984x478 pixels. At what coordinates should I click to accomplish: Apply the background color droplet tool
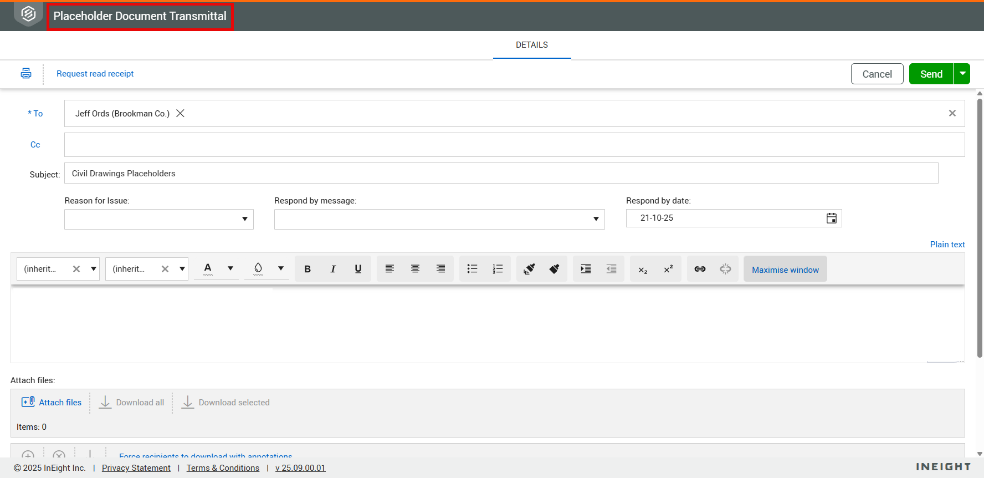258,268
